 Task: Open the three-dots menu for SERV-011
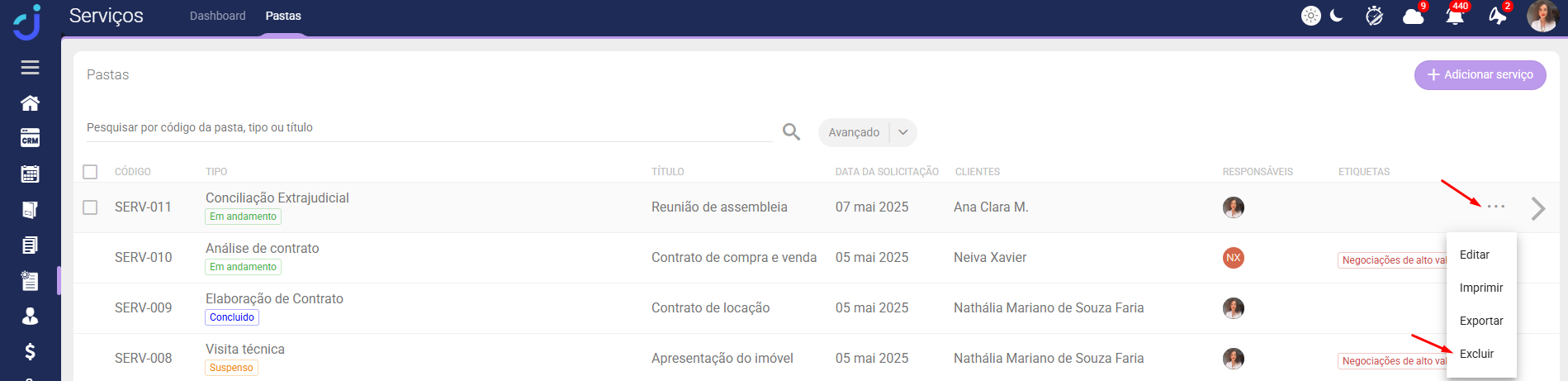[1495, 207]
